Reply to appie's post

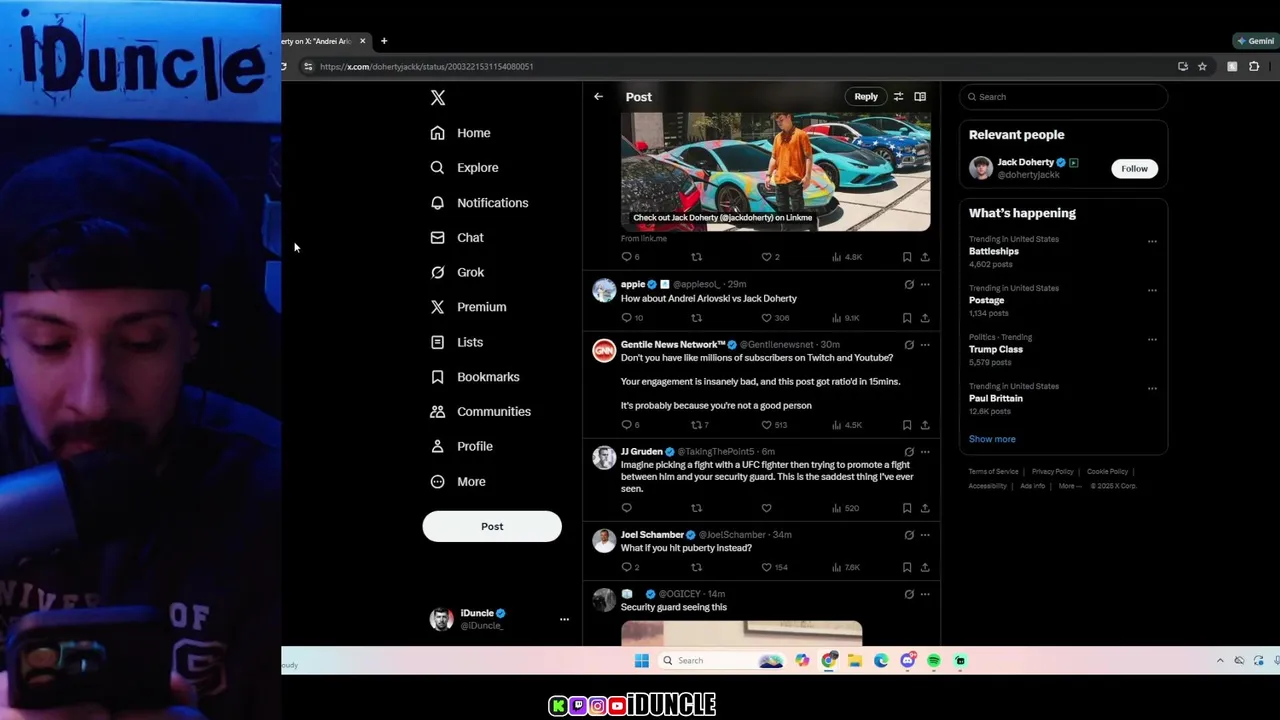click(627, 318)
